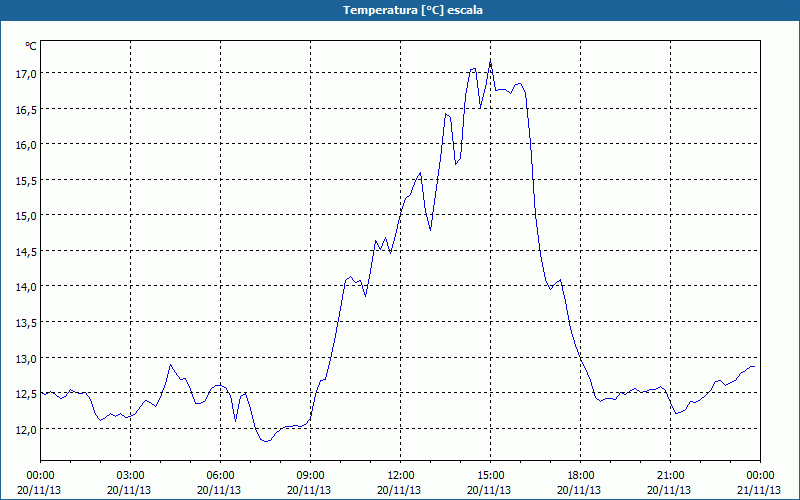Viewport: 800px width, 500px height.
Task: Click the °C unit label
Action: (x=31, y=46)
